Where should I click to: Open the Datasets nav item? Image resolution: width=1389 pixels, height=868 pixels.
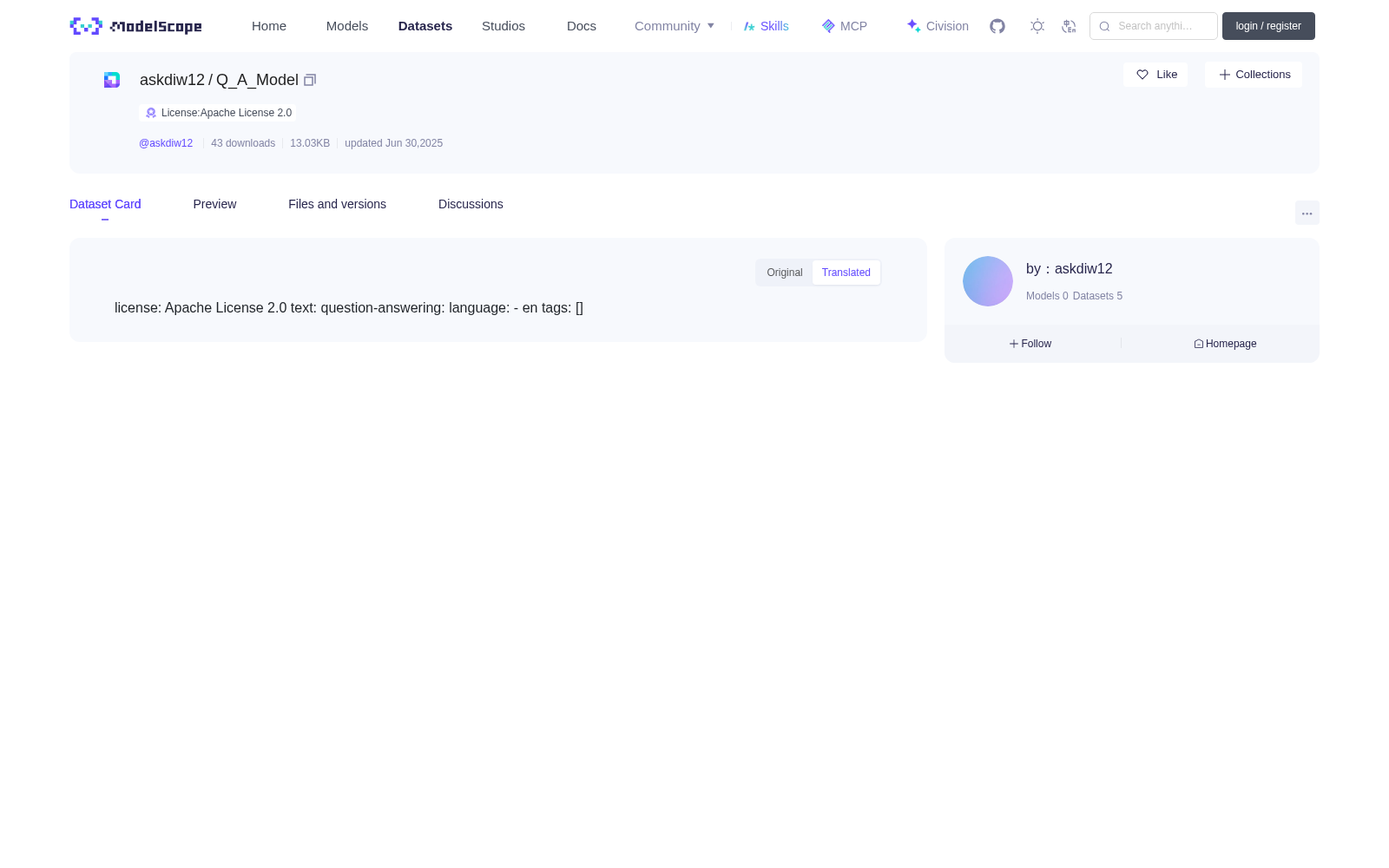click(x=425, y=26)
